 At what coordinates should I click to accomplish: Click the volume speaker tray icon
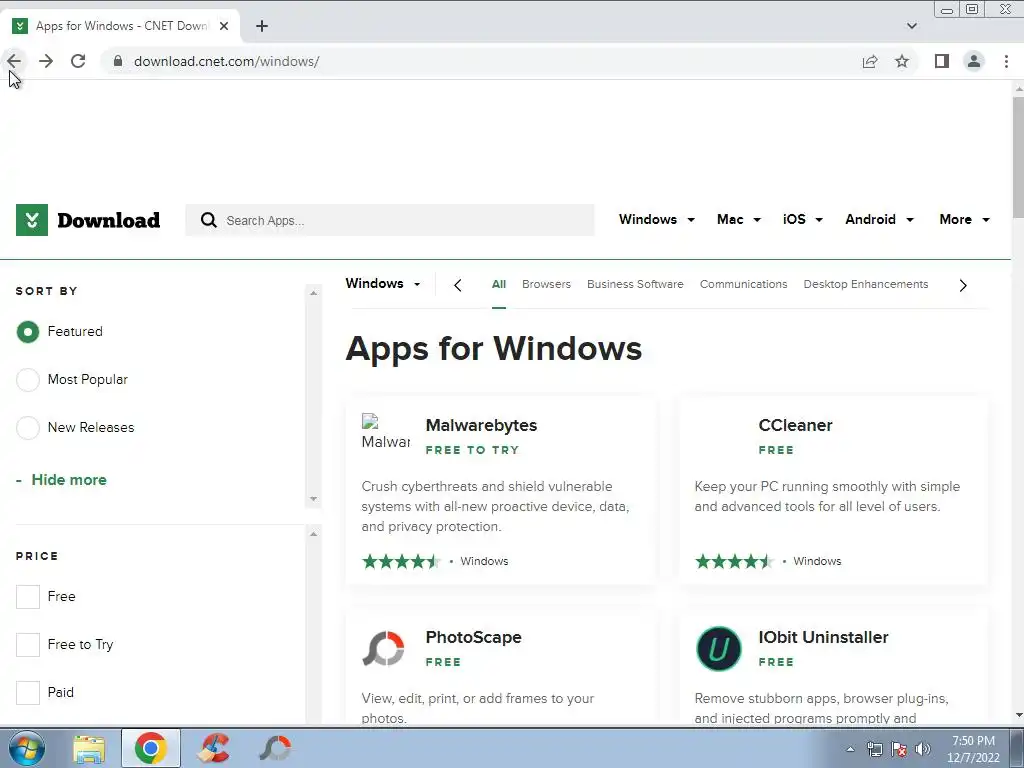coord(923,749)
